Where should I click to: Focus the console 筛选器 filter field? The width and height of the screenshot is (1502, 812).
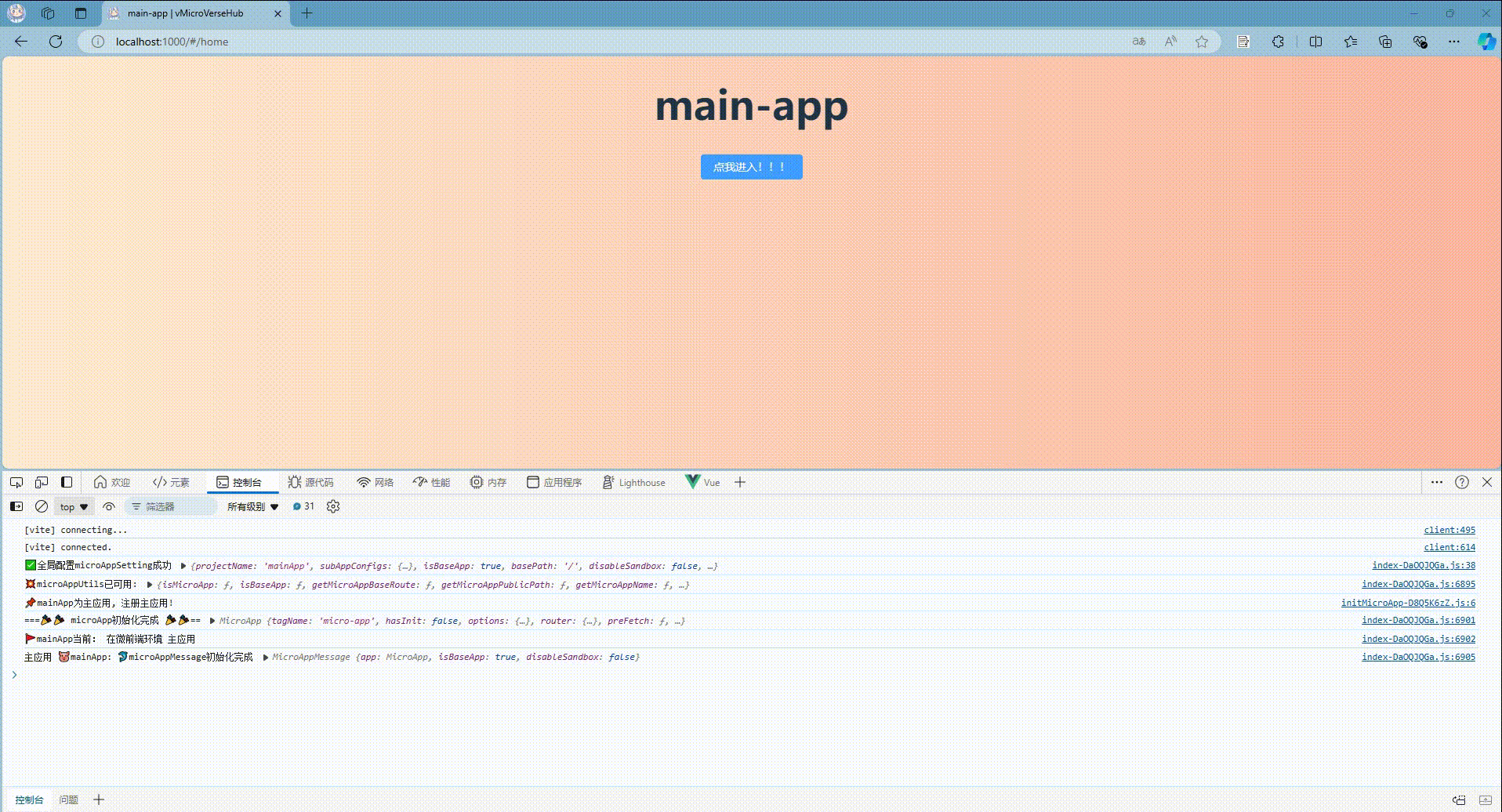coord(171,506)
